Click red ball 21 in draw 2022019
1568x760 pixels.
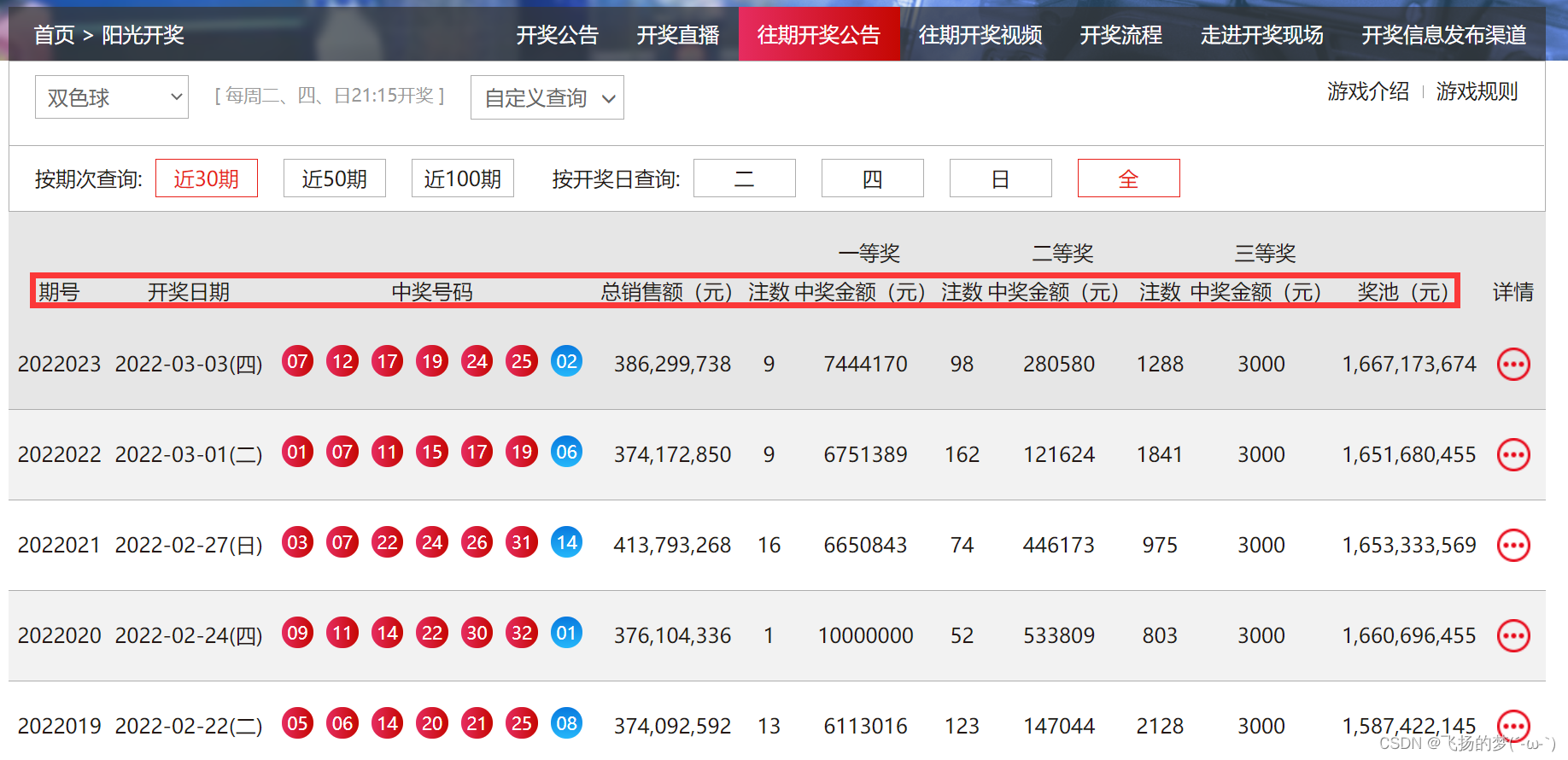(x=477, y=723)
